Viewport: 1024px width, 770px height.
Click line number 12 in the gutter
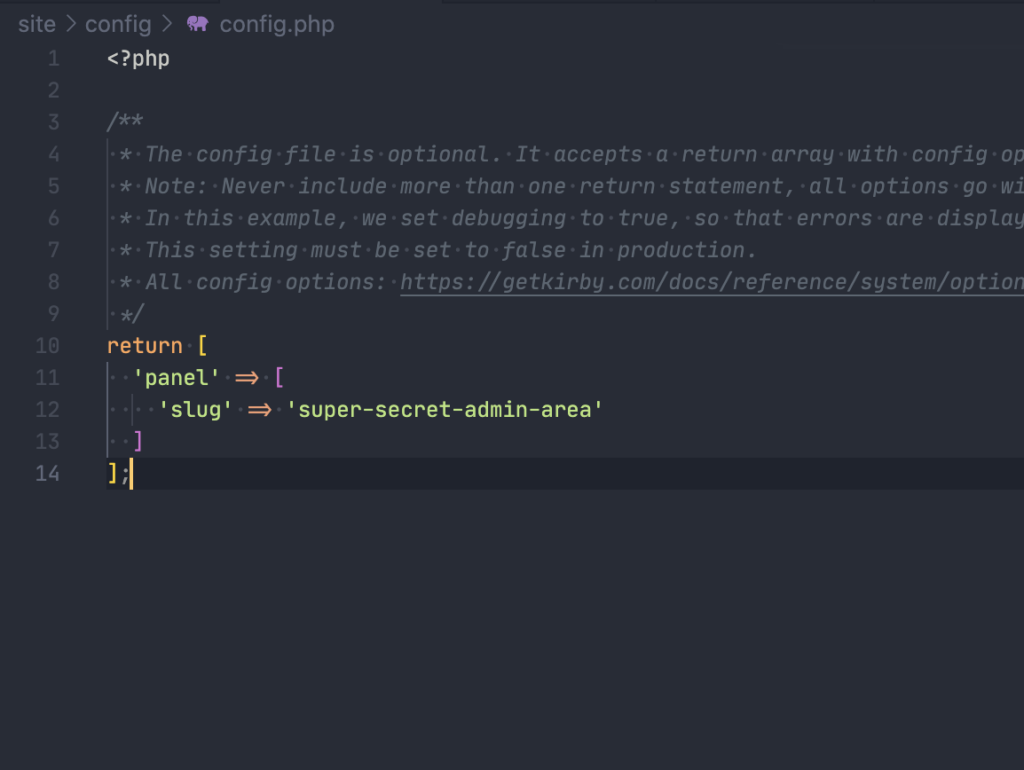point(48,410)
